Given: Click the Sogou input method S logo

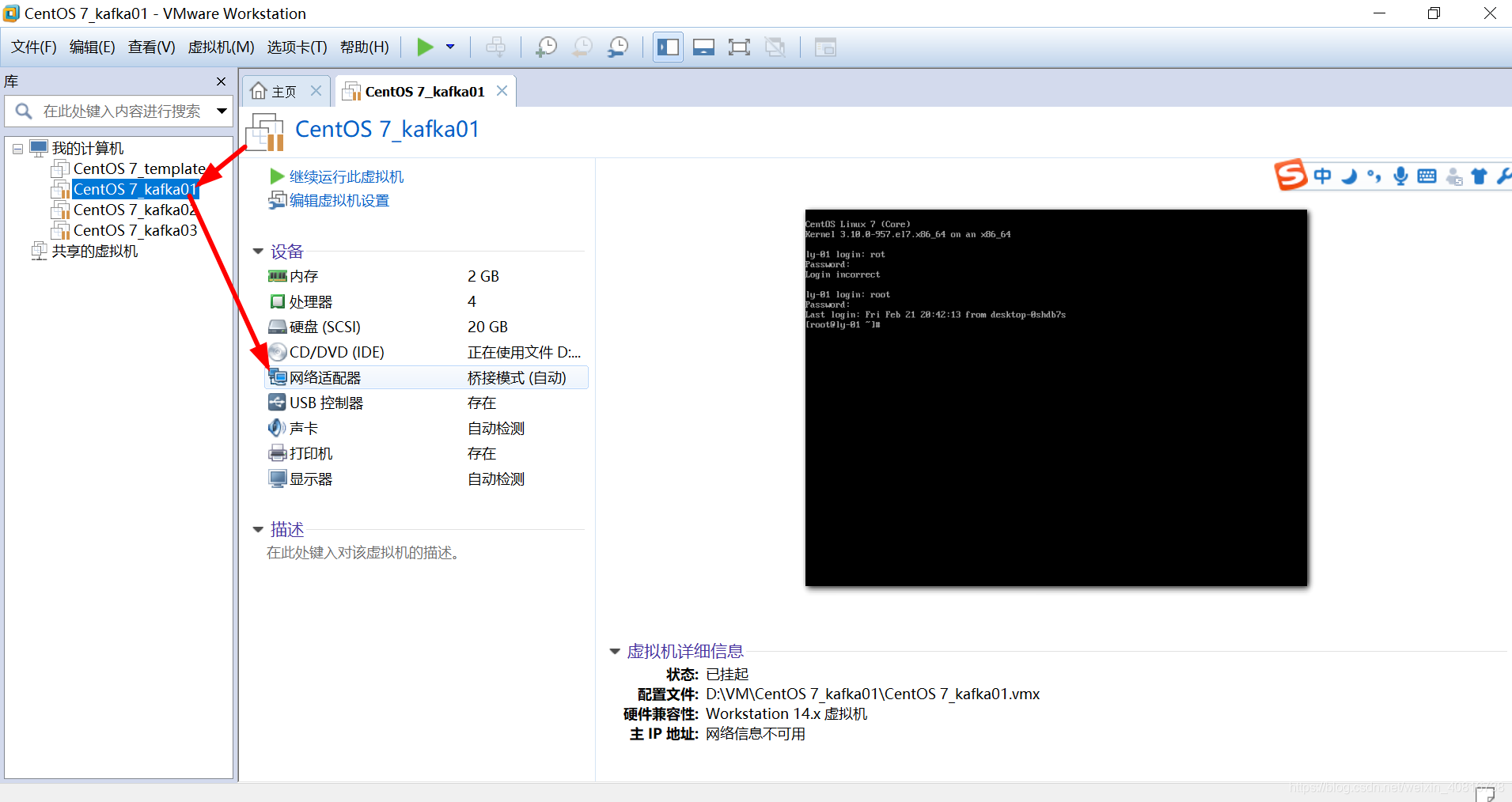Looking at the screenshot, I should point(1290,175).
